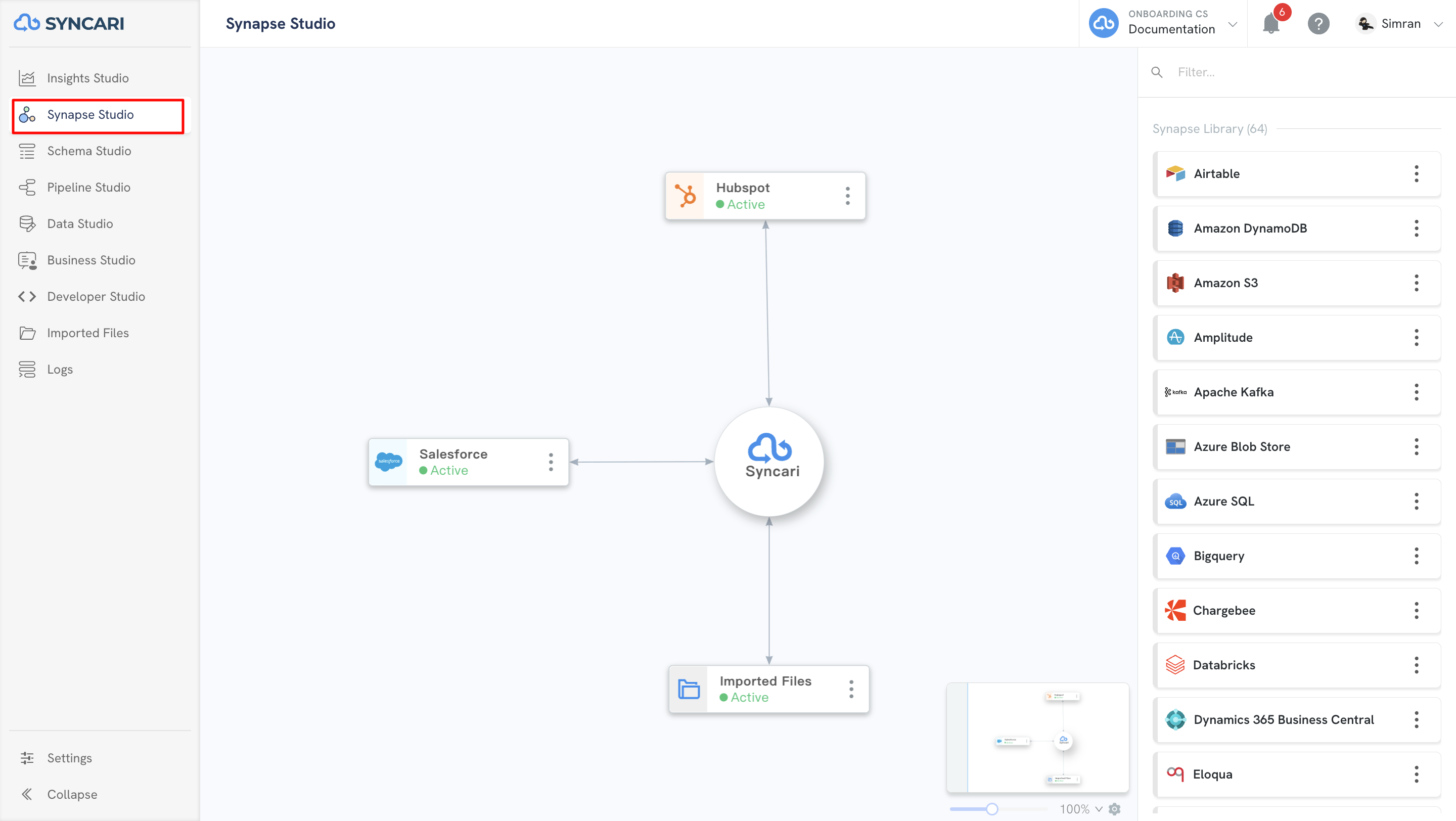
Task: Open canvas settings gear near zoom
Action: pyautogui.click(x=1115, y=808)
